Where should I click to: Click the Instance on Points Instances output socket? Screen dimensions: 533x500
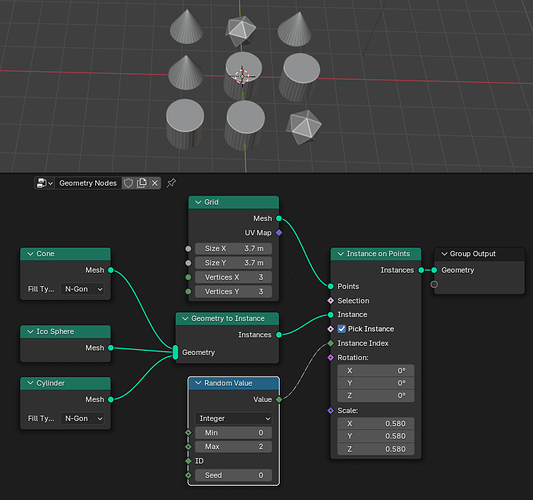[421, 270]
